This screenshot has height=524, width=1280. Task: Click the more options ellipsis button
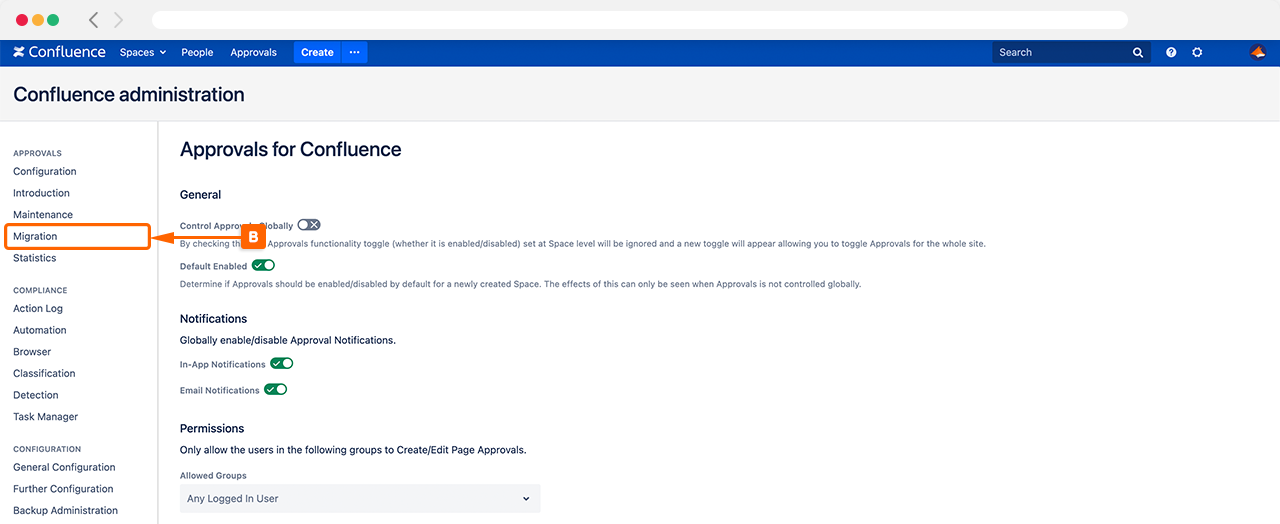coord(354,53)
